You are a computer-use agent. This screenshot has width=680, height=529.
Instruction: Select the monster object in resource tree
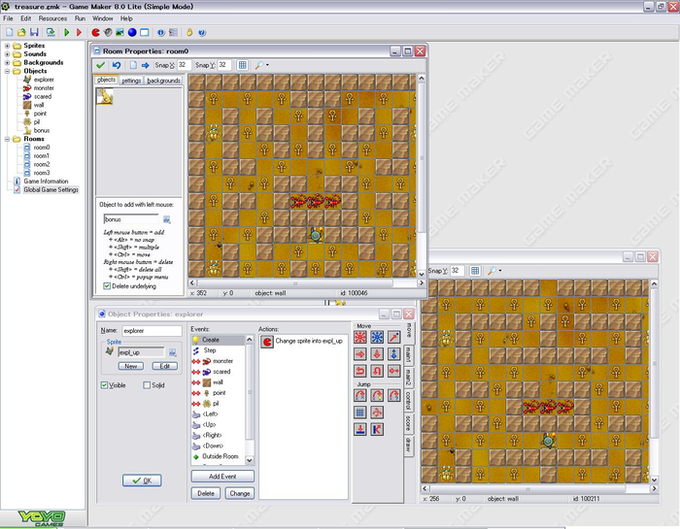click(43, 88)
